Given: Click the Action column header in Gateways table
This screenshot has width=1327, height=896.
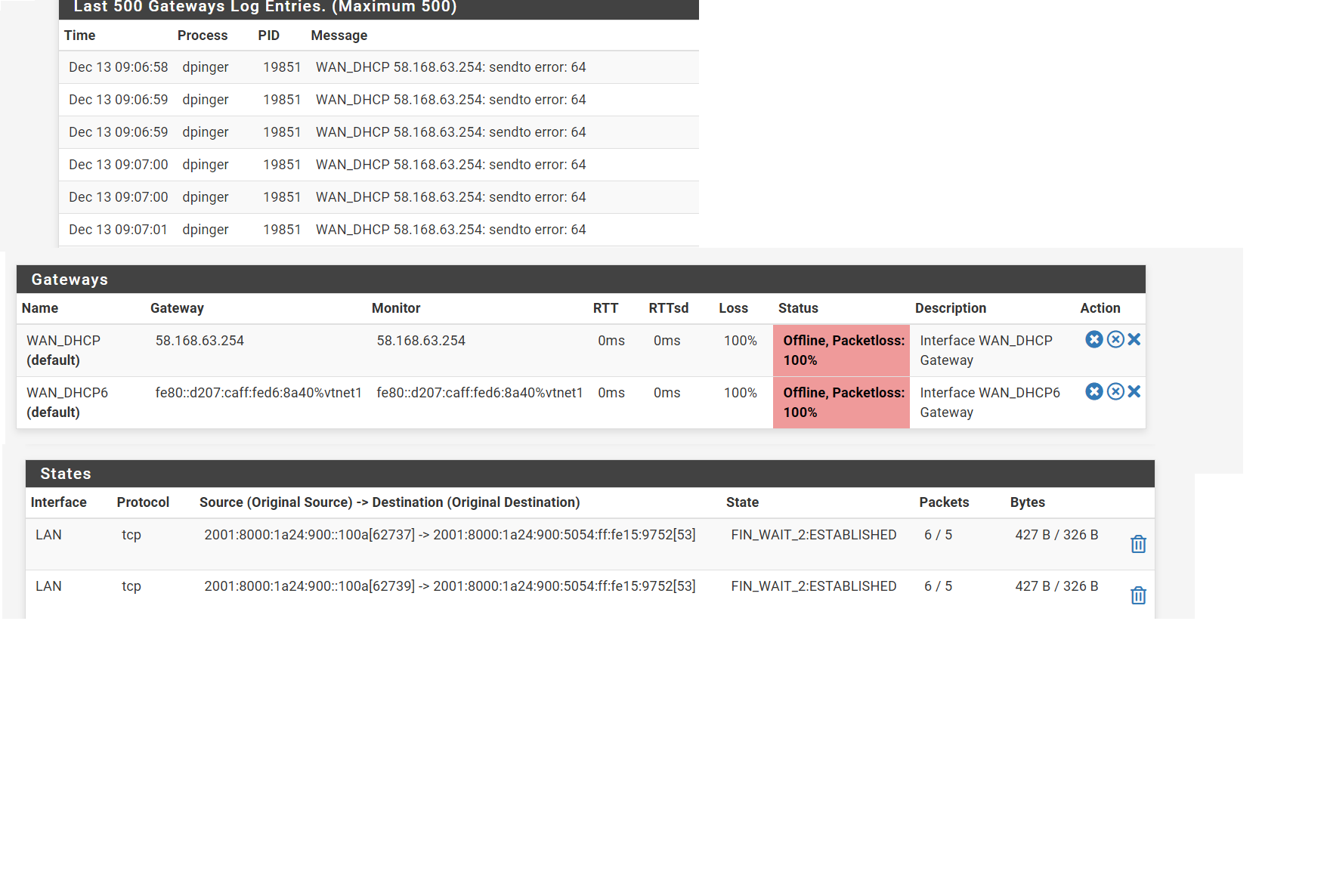Looking at the screenshot, I should [1100, 308].
